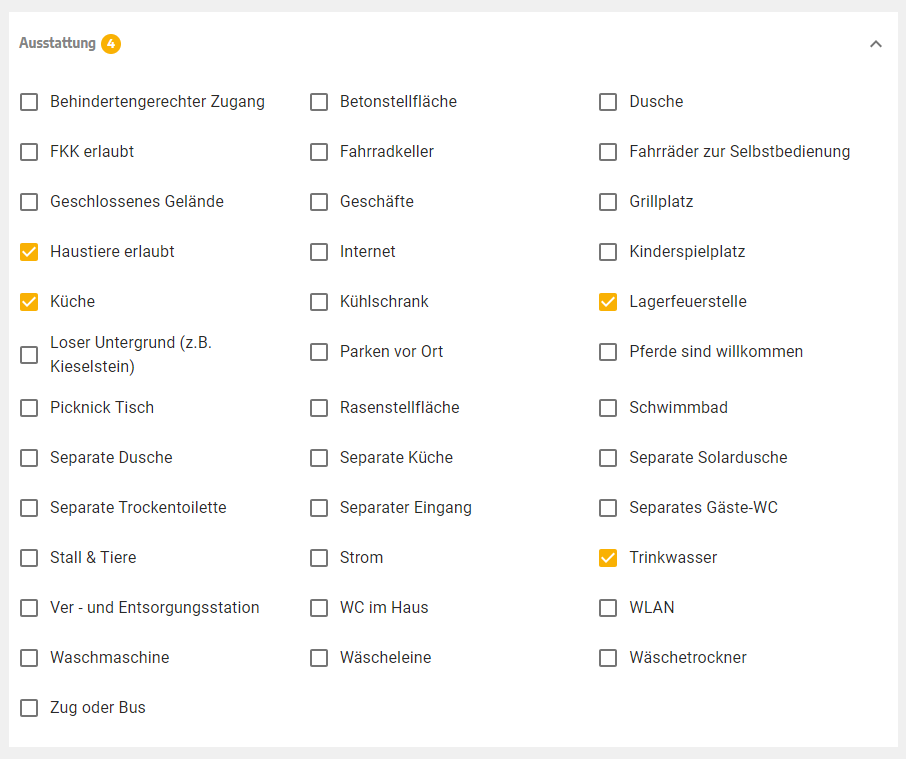Select the Strom checkbox
This screenshot has height=759, width=906.
[x=319, y=558]
